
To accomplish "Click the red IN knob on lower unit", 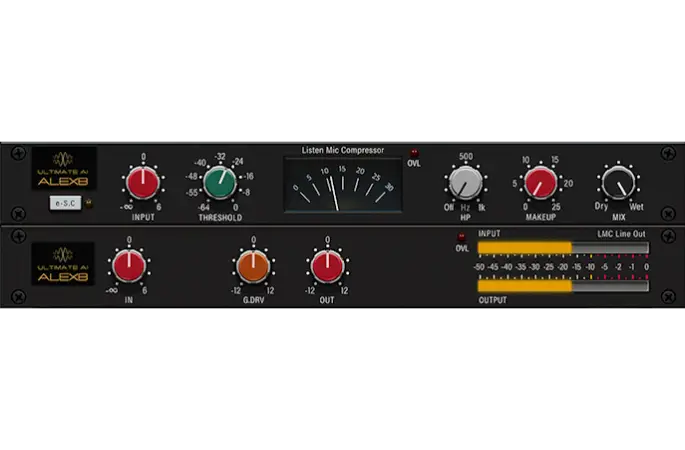I will (128, 266).
